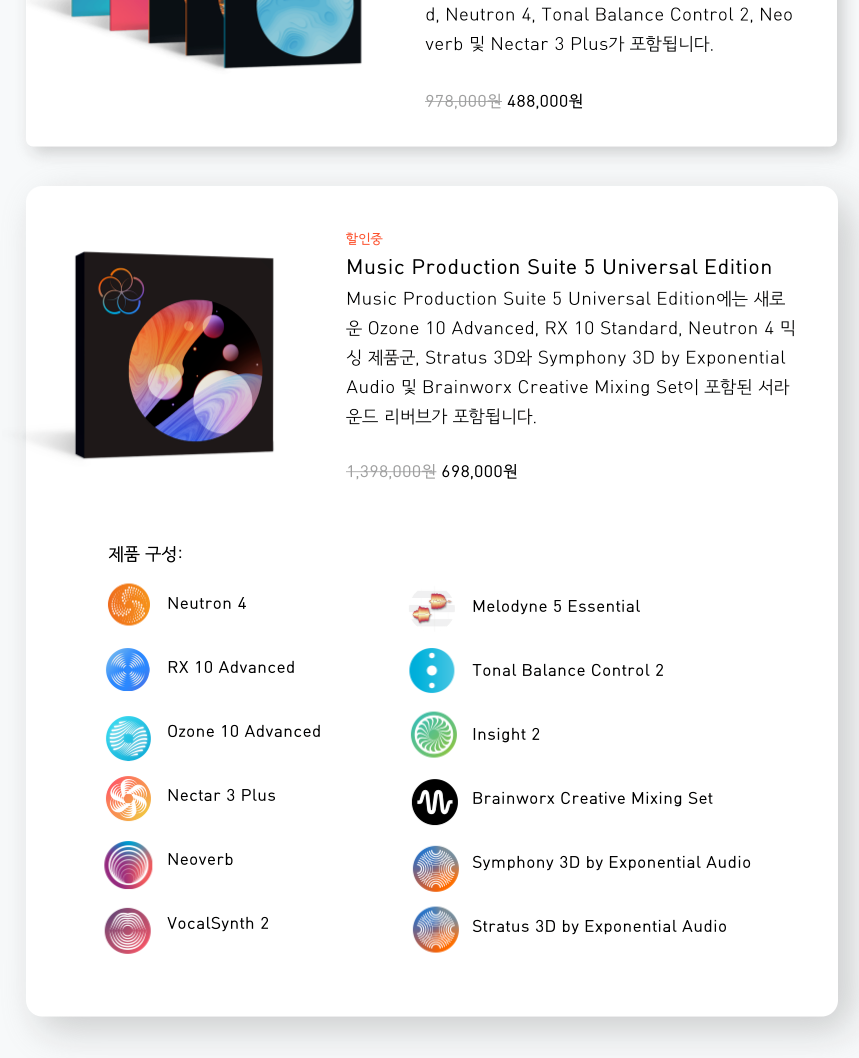Viewport: 859px width, 1058px height.
Task: Click the Tonal Balance Control 2 icon
Action: pyautogui.click(x=432, y=670)
